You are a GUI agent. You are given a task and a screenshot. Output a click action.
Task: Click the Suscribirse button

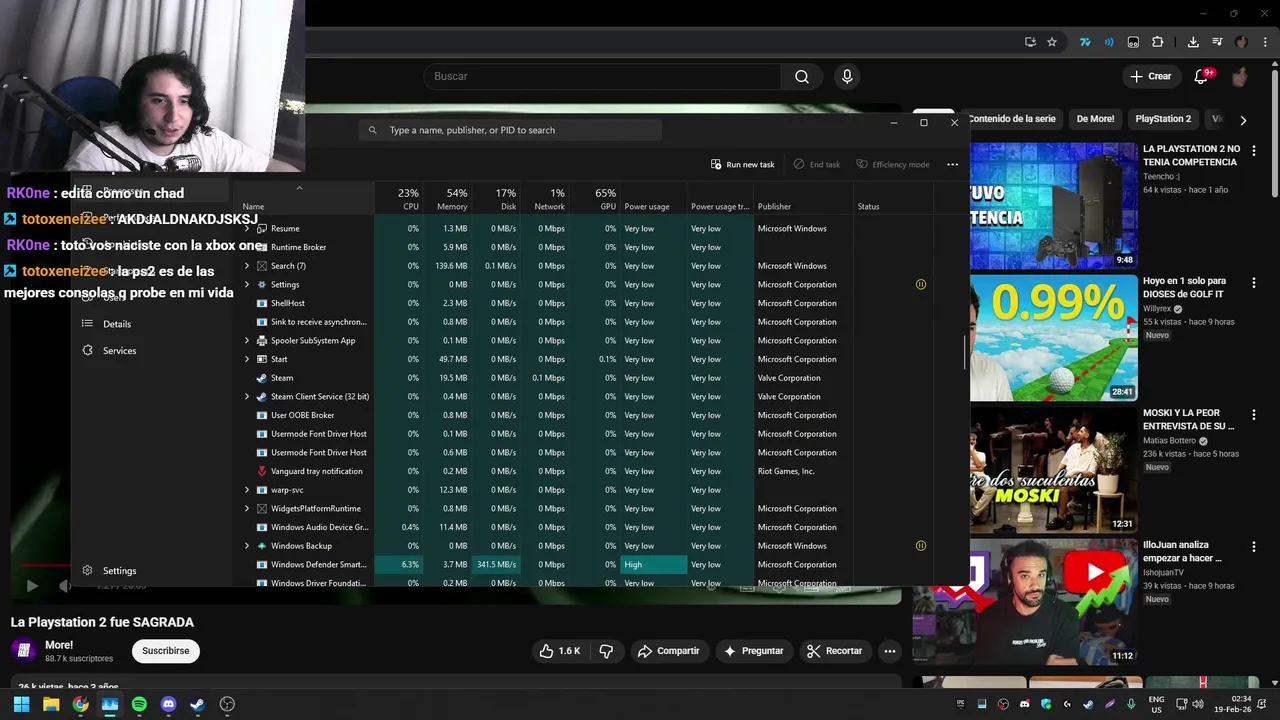pos(165,651)
